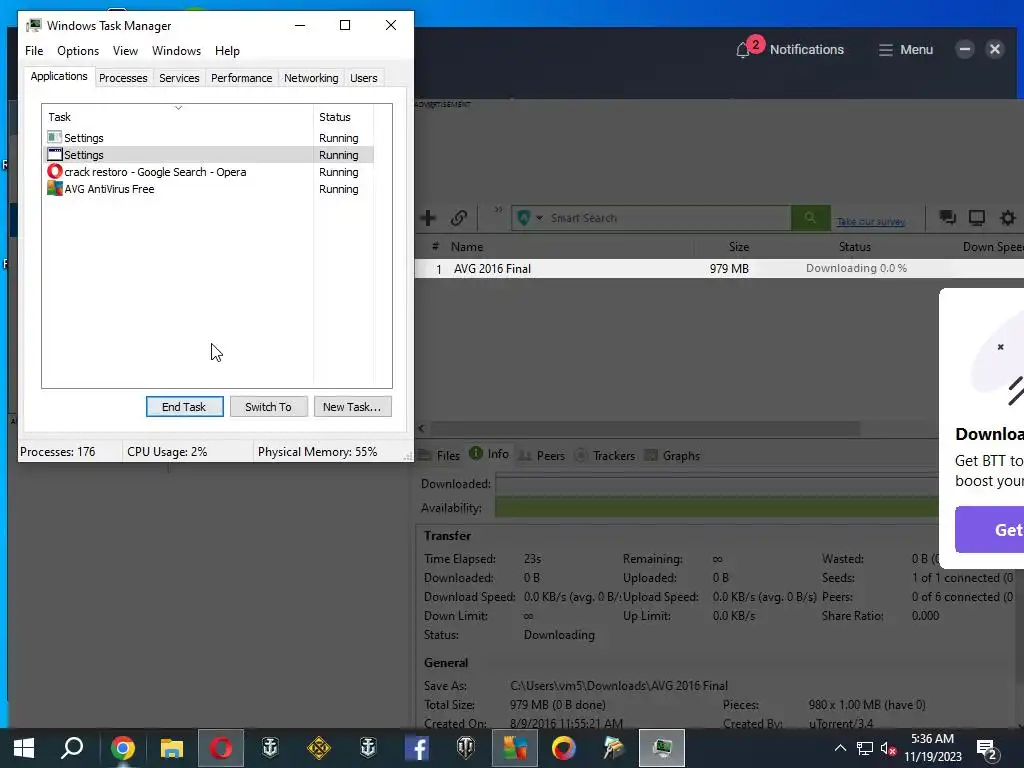
Task: Click the taskbar clock showing 5:36 AM
Action: coord(933,748)
